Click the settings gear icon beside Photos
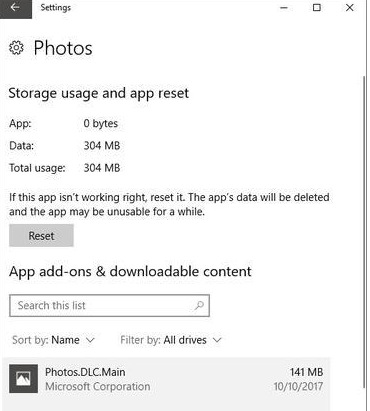The height and width of the screenshot is (411, 370). pos(16,48)
